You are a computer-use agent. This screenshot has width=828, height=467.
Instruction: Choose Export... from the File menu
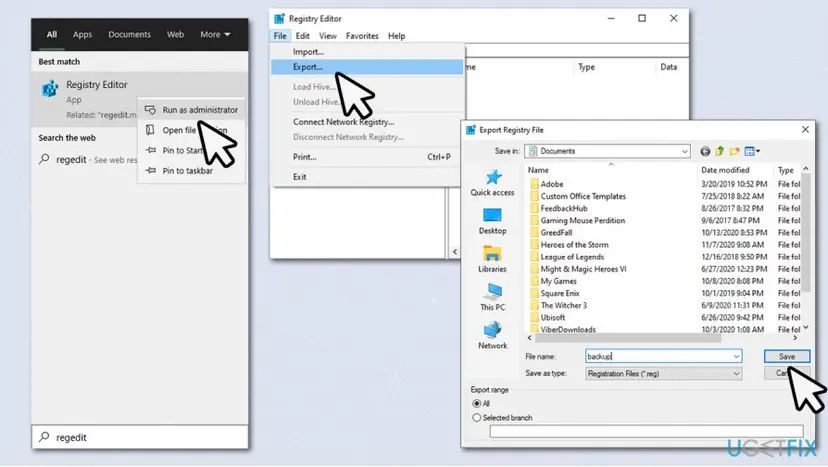tap(367, 67)
